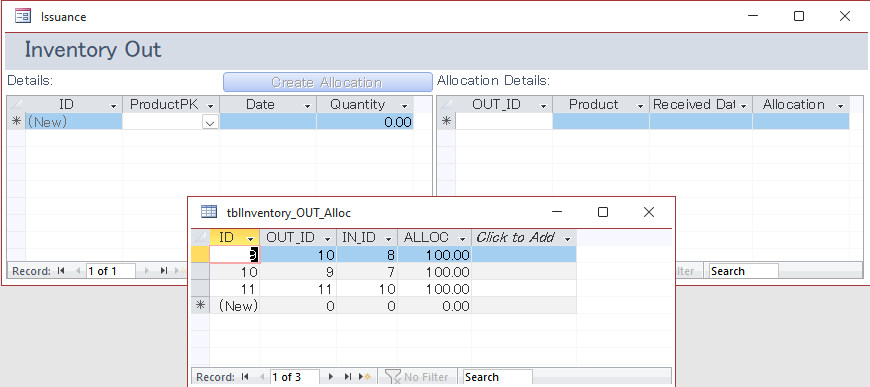Viewport: 870px width, 387px height.
Task: Open the ALLOC column header dropdown
Action: tap(462, 238)
